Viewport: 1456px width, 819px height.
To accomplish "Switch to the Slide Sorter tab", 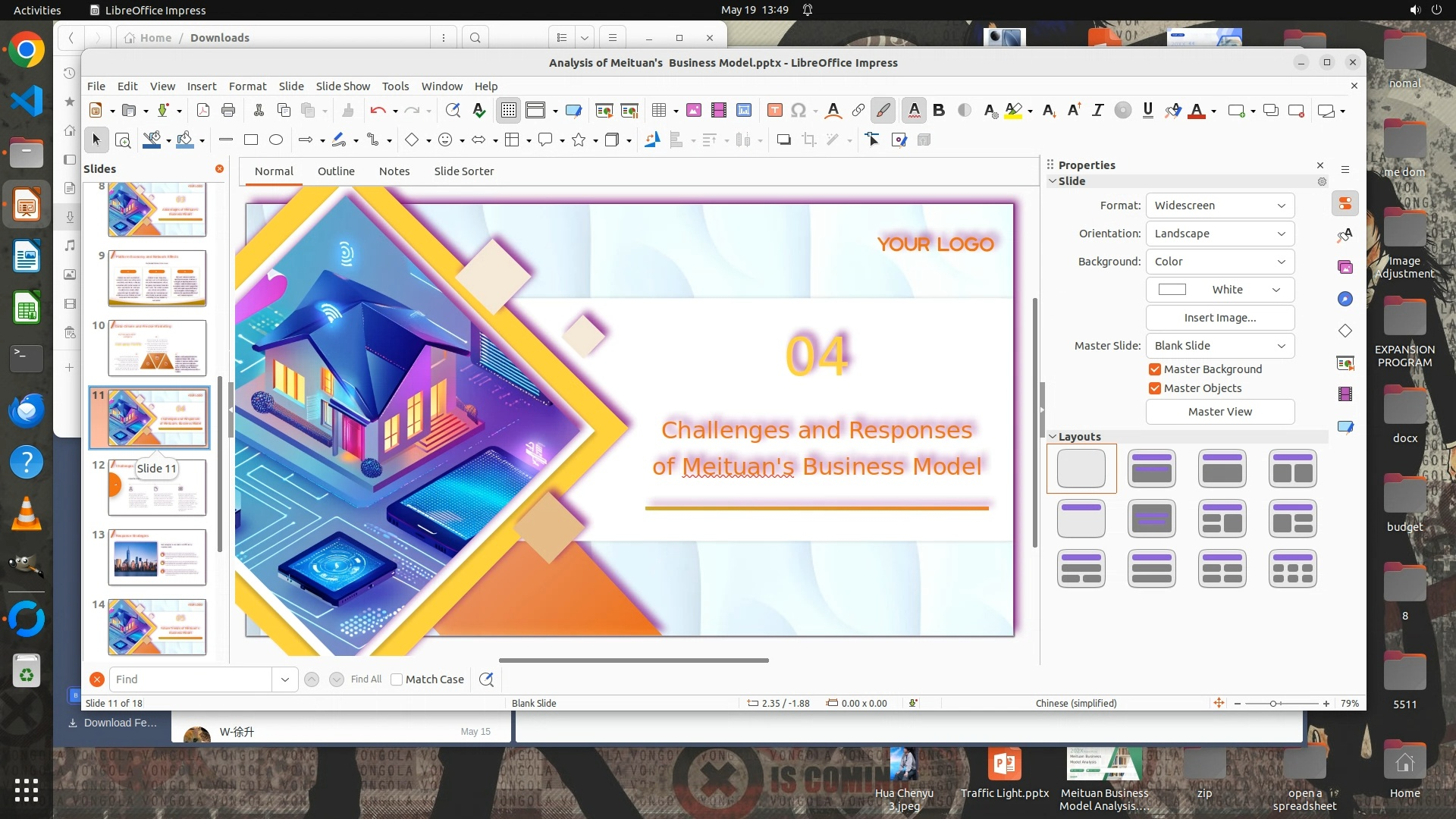I will 463,171.
